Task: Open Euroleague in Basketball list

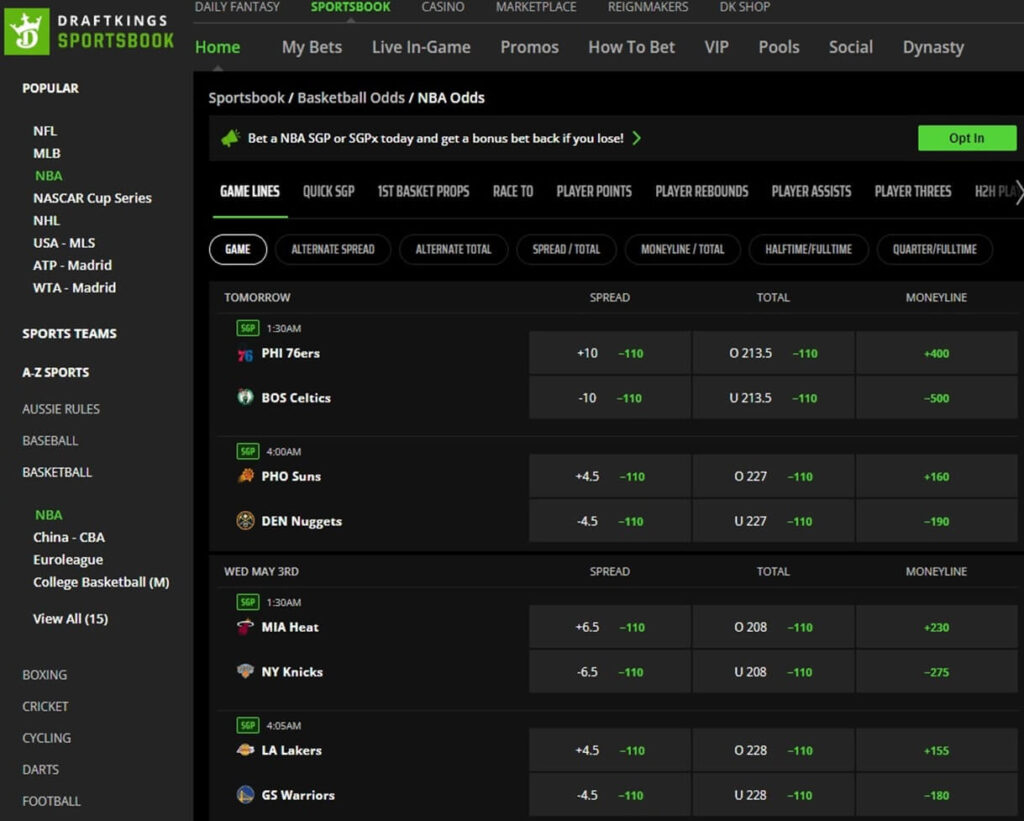Action: (x=68, y=560)
